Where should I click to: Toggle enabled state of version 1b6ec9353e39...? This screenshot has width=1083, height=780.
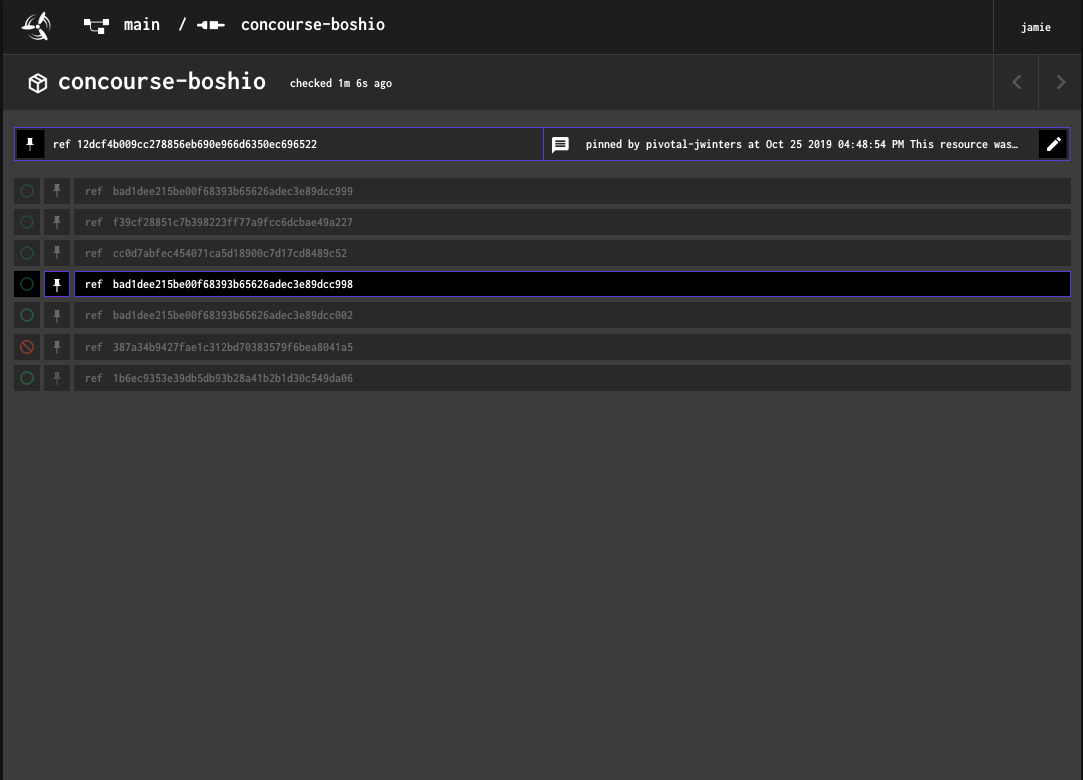coord(27,378)
